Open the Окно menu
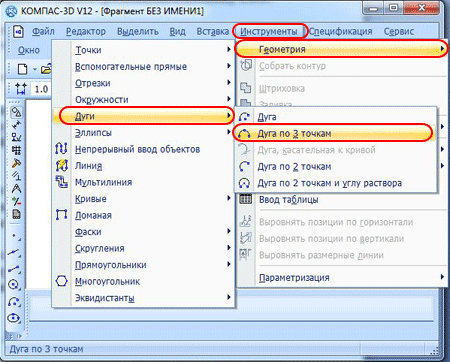The height and width of the screenshot is (362, 450). (29, 50)
